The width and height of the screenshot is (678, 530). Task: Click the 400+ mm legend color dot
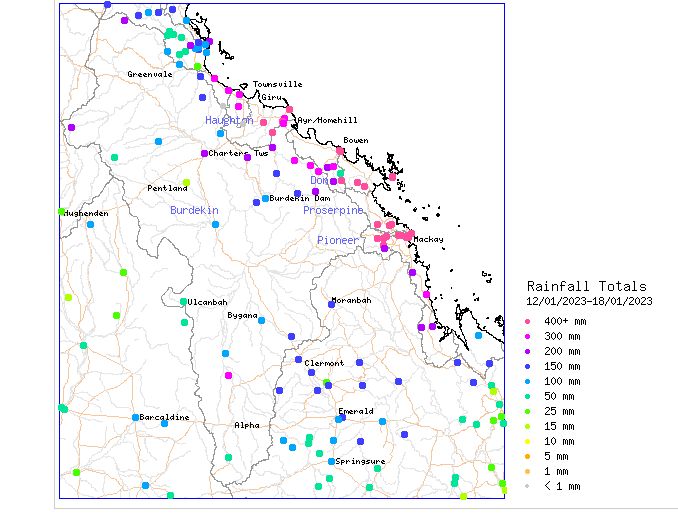527,322
